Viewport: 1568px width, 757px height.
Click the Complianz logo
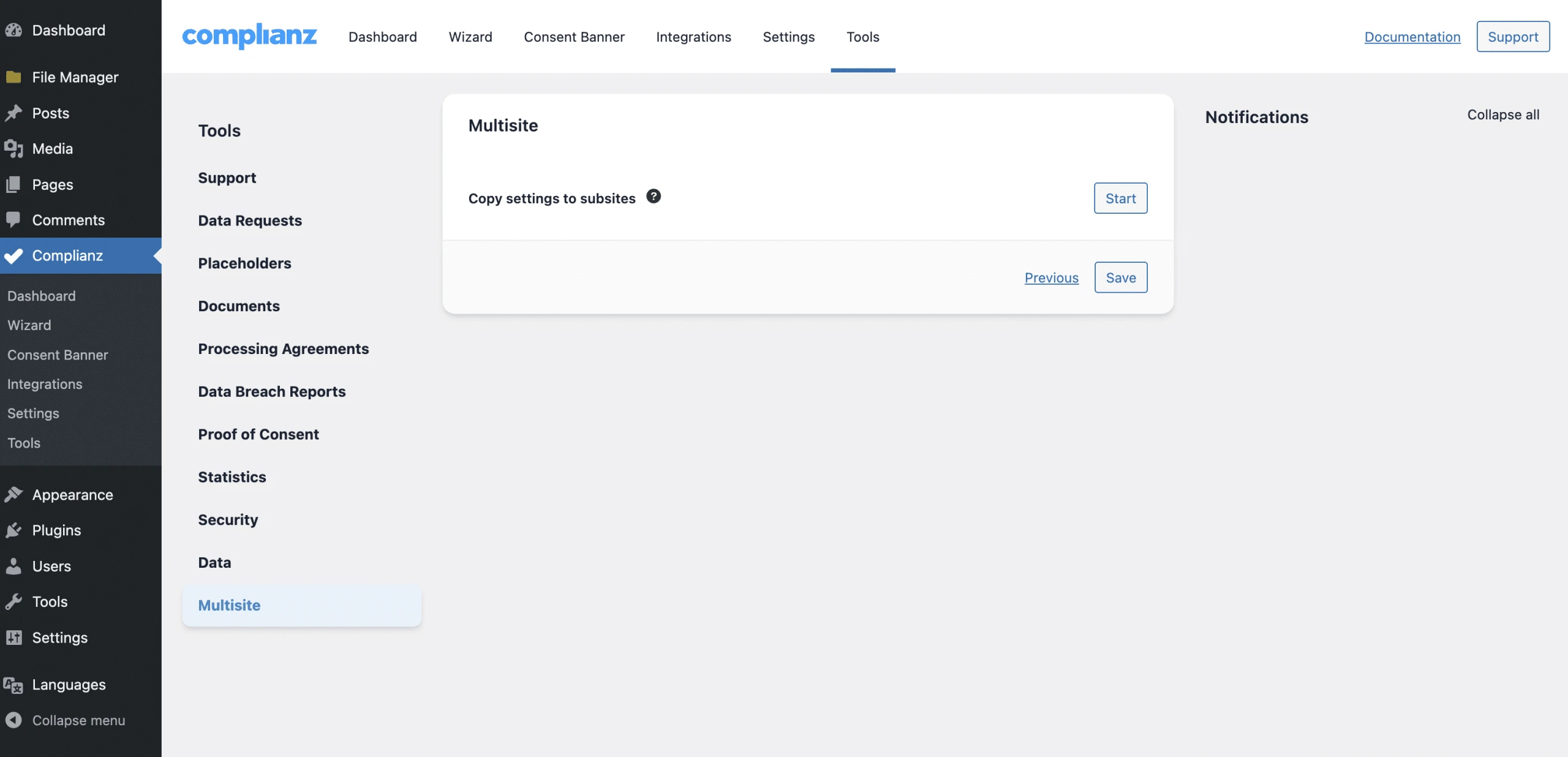(x=249, y=36)
